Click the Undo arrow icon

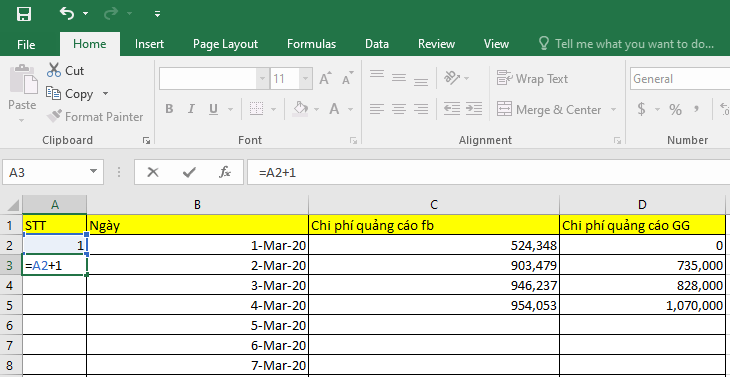[67, 13]
